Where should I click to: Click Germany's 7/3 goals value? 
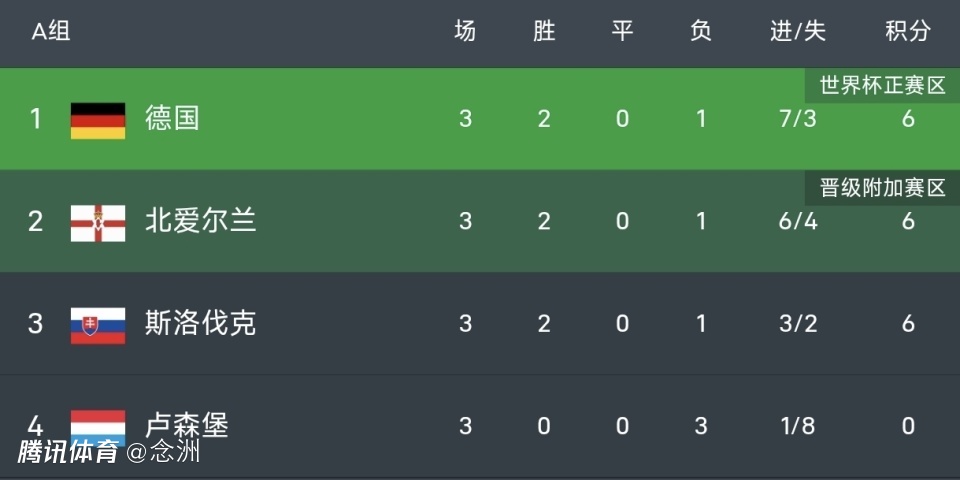click(x=797, y=119)
